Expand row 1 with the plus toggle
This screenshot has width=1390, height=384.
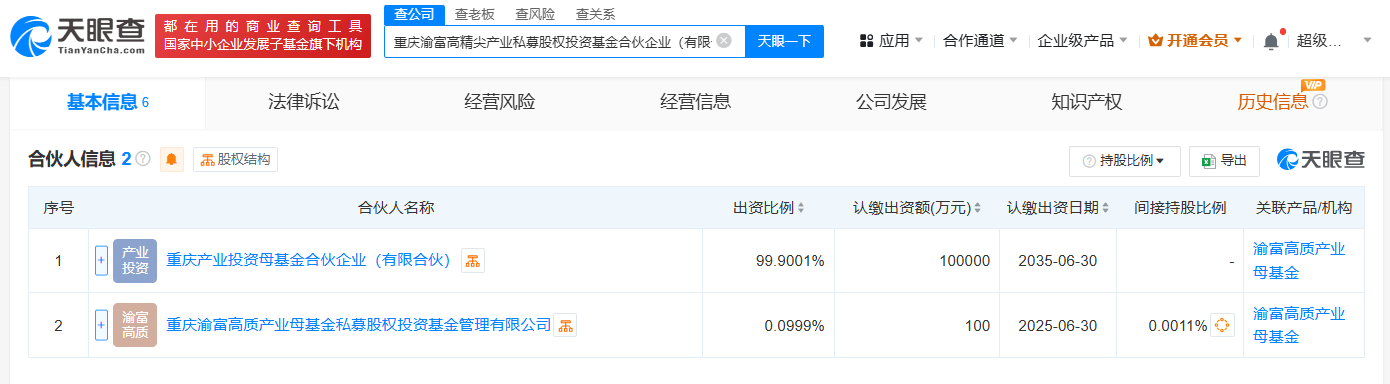tap(101, 261)
